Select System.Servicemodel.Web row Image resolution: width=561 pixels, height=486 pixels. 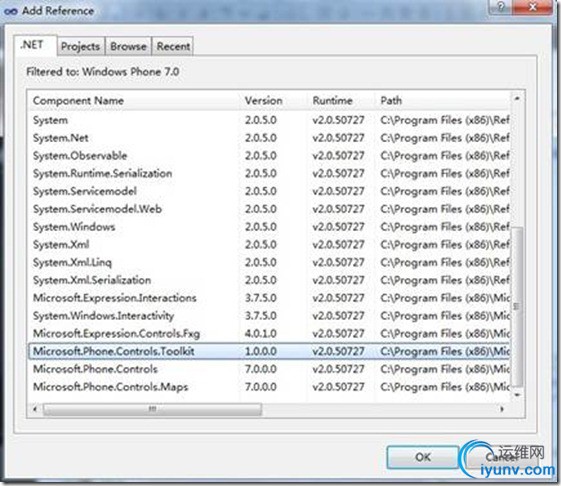(x=269, y=209)
